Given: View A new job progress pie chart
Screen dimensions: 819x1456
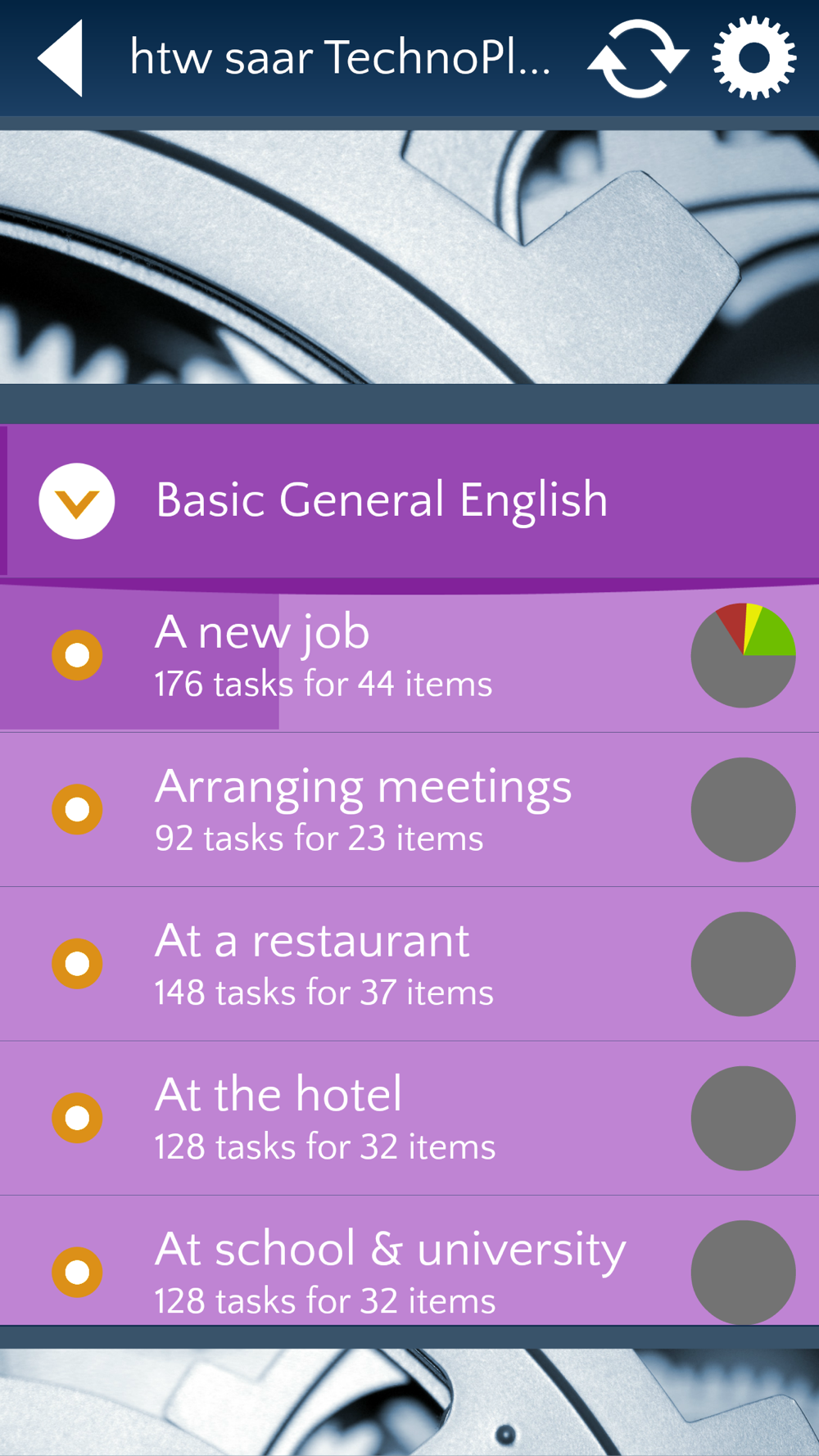Looking at the screenshot, I should tap(743, 655).
